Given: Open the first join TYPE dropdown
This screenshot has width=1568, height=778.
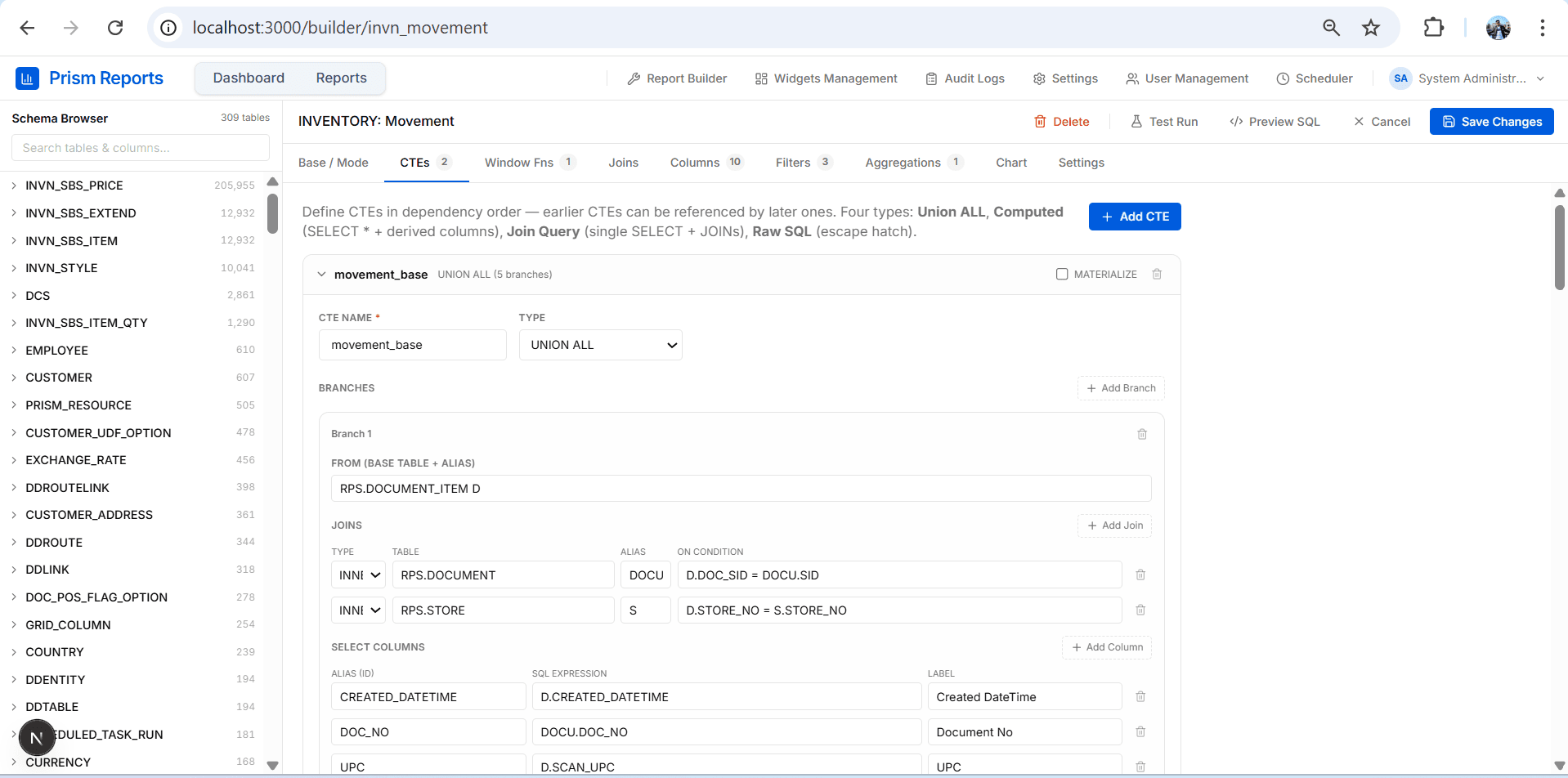Looking at the screenshot, I should pyautogui.click(x=357, y=575).
